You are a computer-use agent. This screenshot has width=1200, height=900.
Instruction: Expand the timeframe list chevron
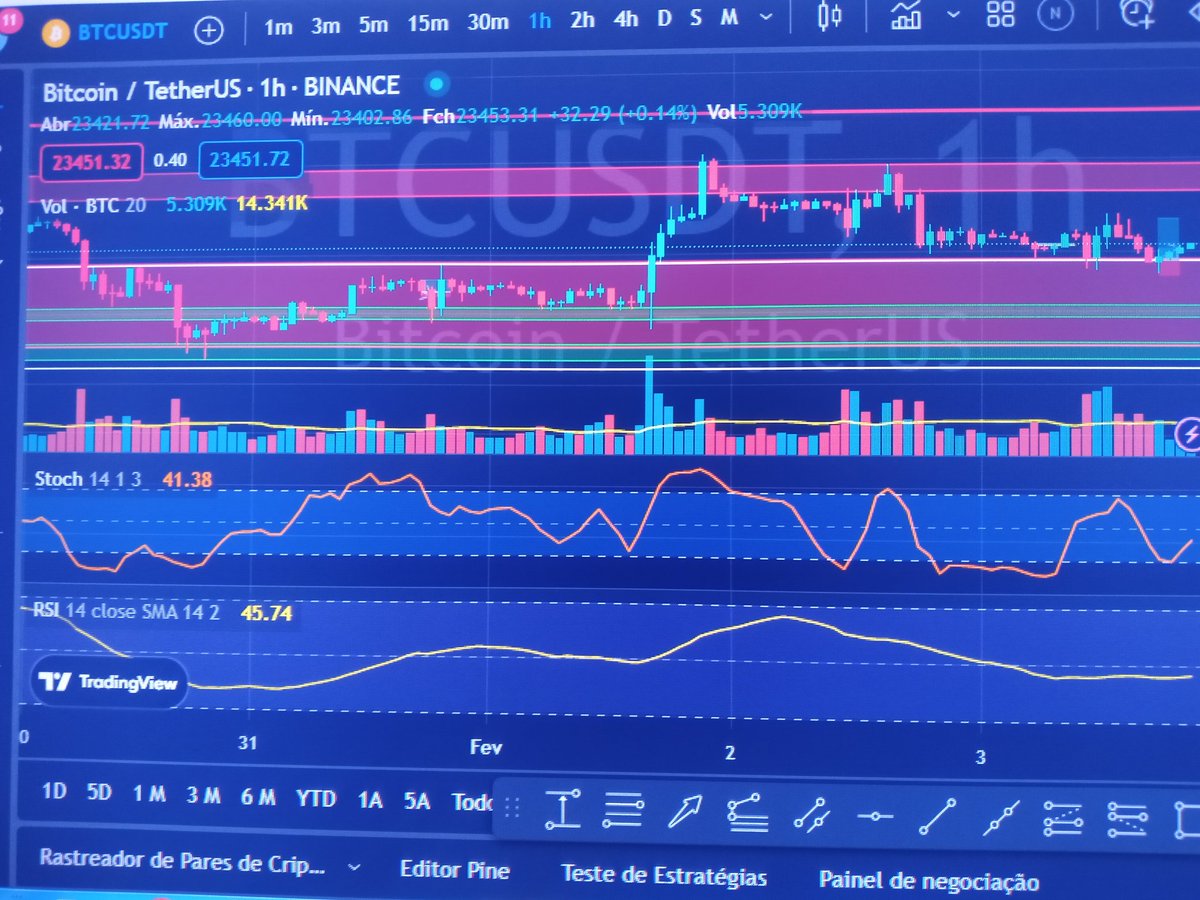pos(766,17)
